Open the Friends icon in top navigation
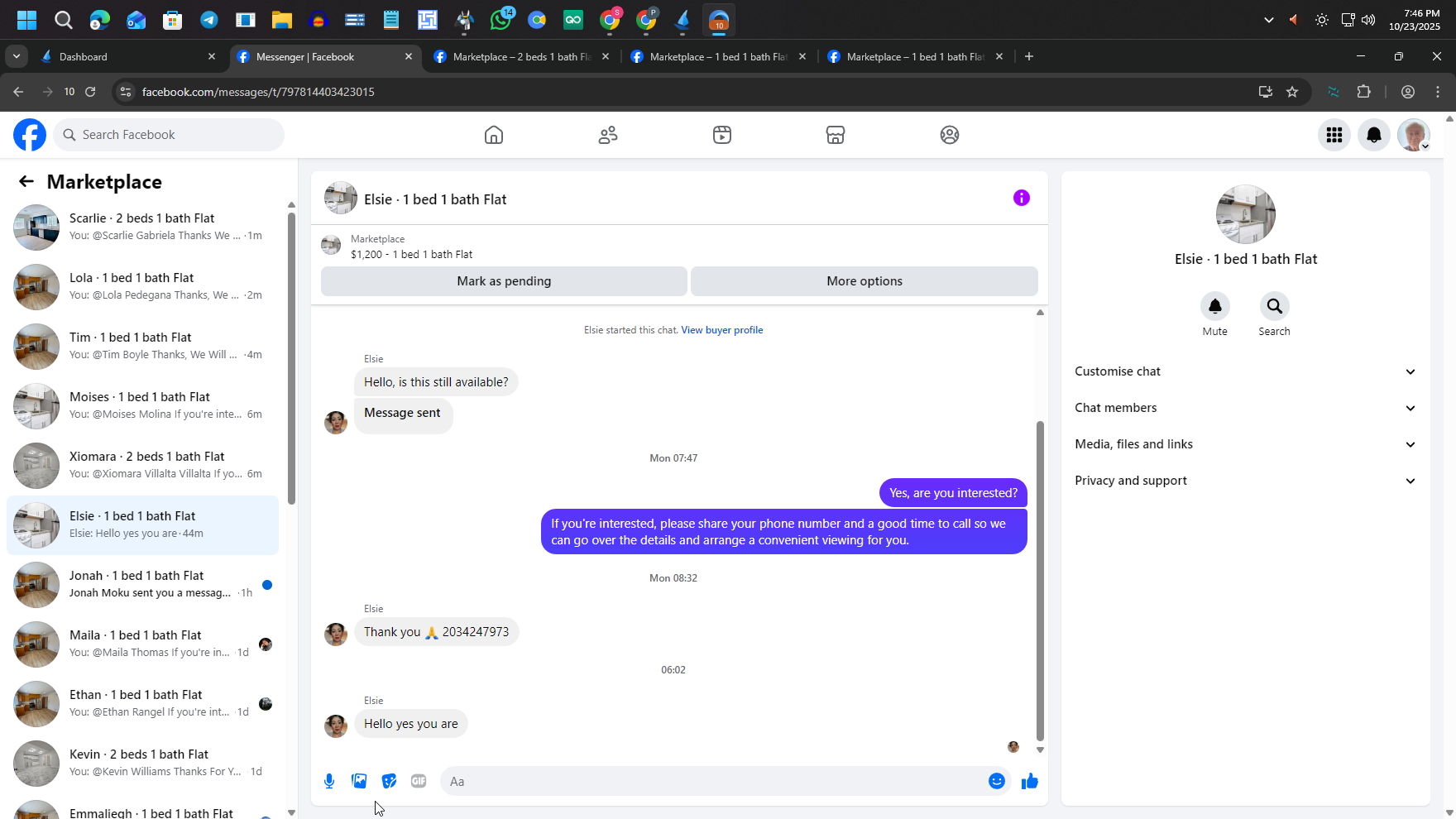 coord(608,135)
